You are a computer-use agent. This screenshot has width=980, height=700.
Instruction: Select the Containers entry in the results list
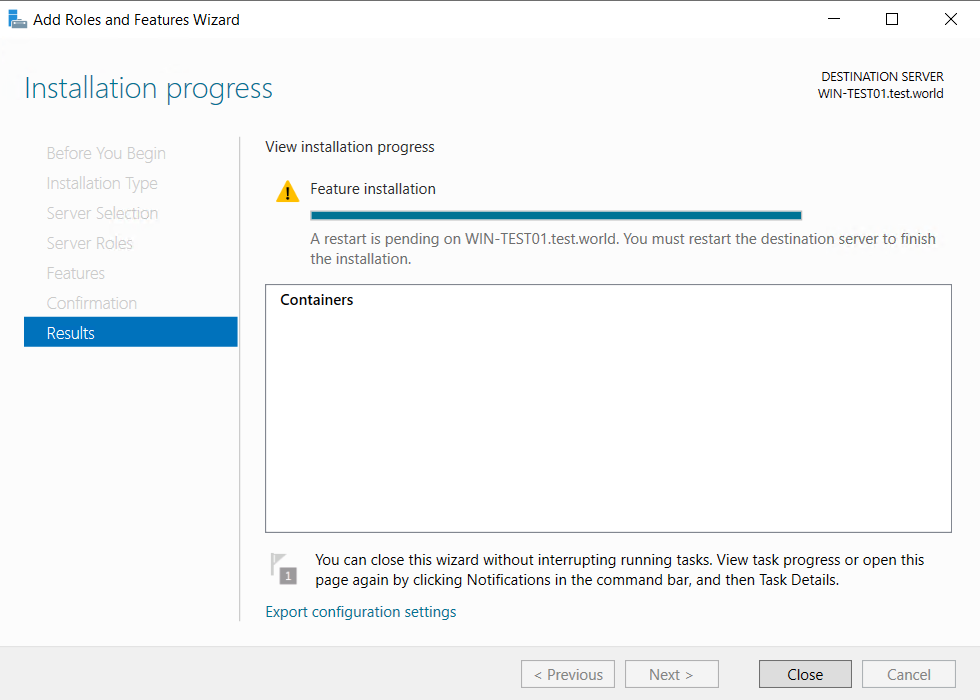click(317, 300)
